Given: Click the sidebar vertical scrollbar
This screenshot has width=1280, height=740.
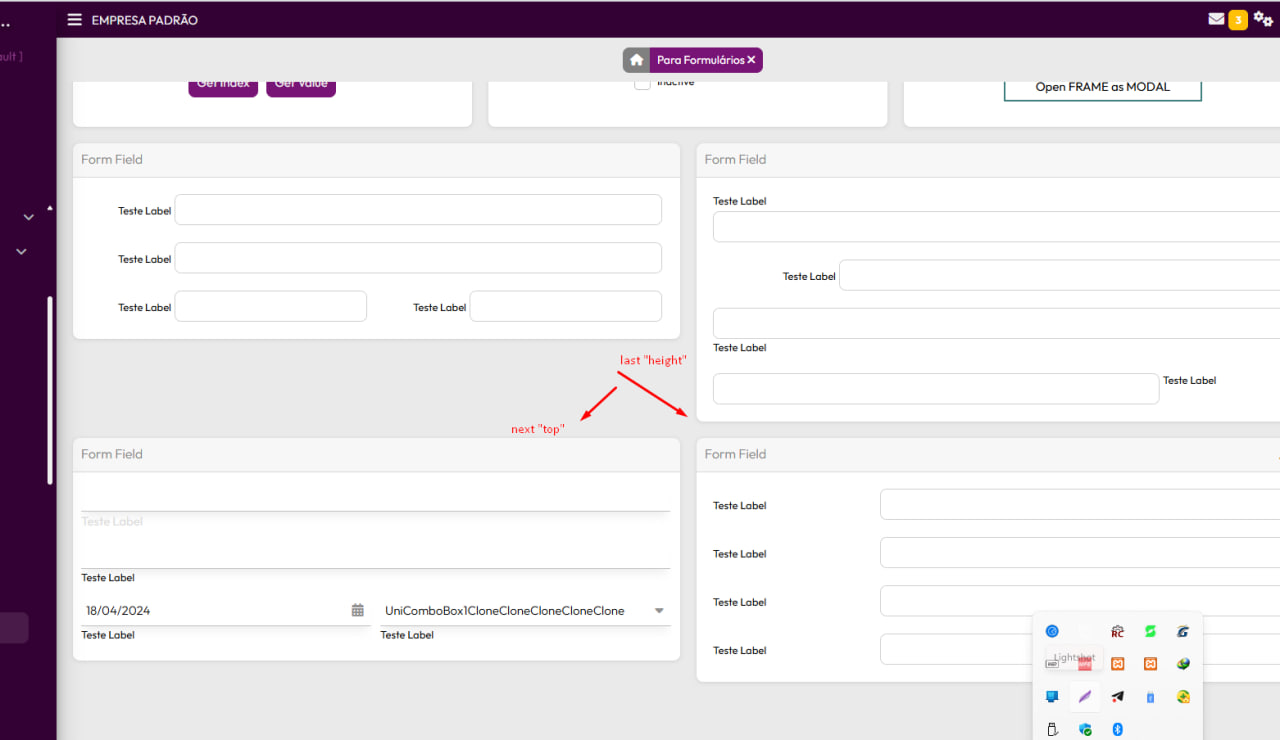Looking at the screenshot, I should 50,390.
